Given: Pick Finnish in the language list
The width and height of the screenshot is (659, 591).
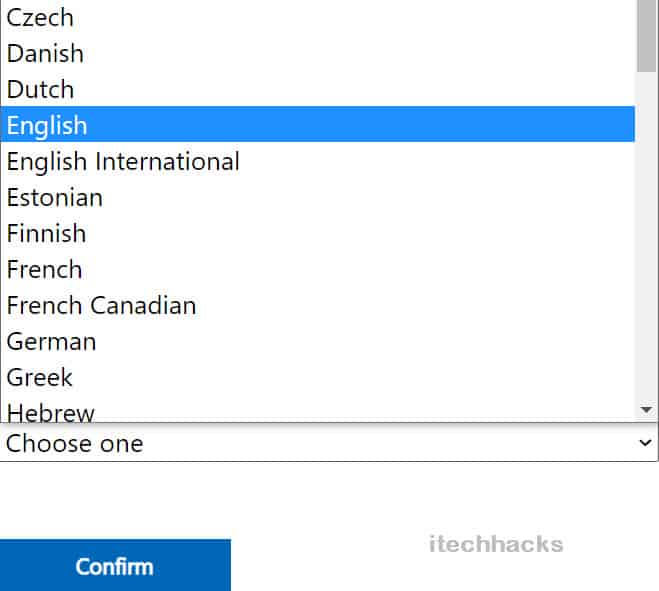Looking at the screenshot, I should pyautogui.click(x=46, y=233).
